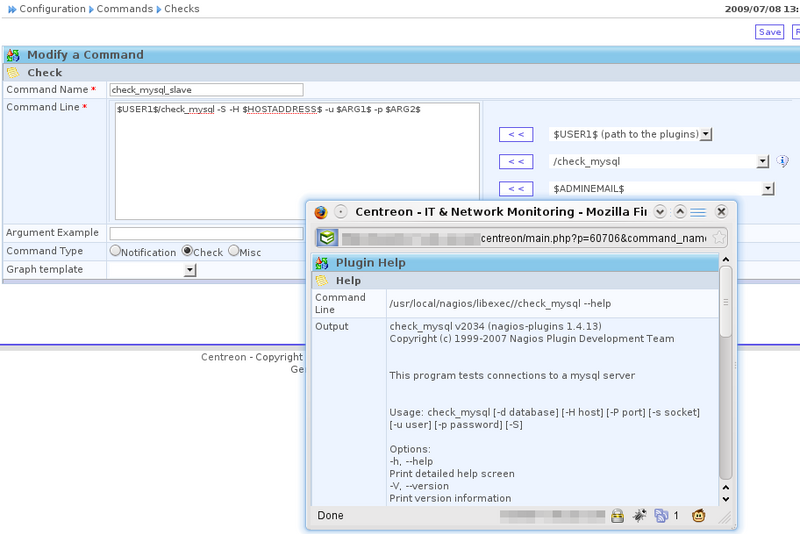800x534 pixels.
Task: Open Configuration in the breadcrumb
Action: 52,9
